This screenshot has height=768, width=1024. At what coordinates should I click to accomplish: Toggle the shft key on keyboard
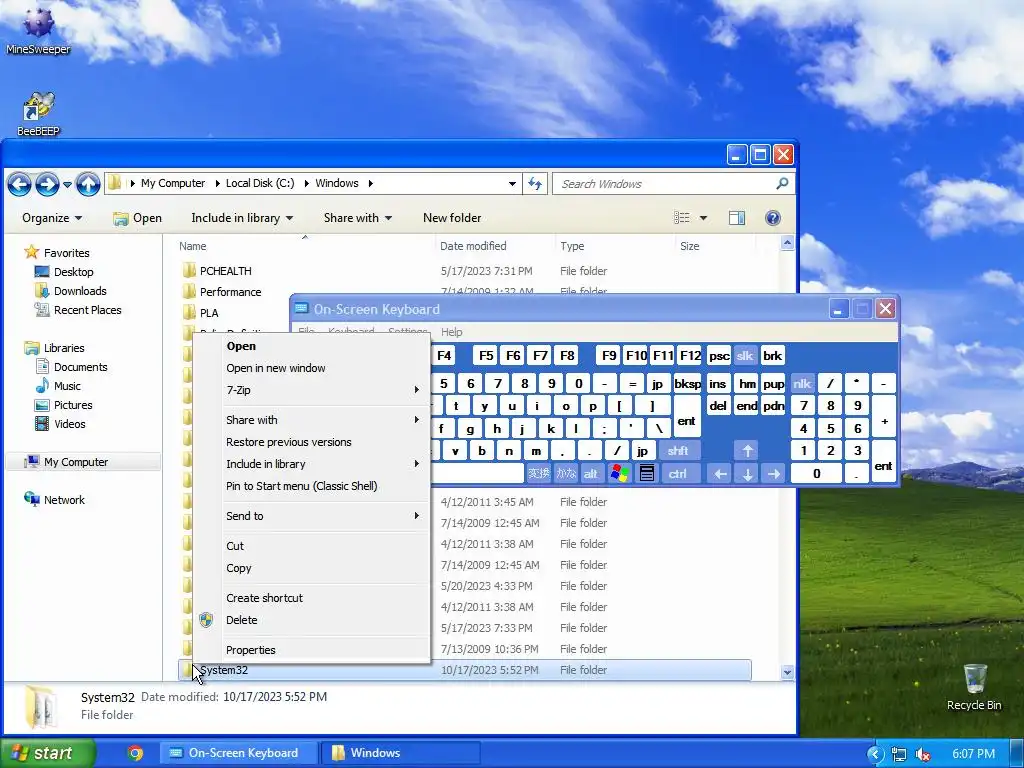(678, 450)
